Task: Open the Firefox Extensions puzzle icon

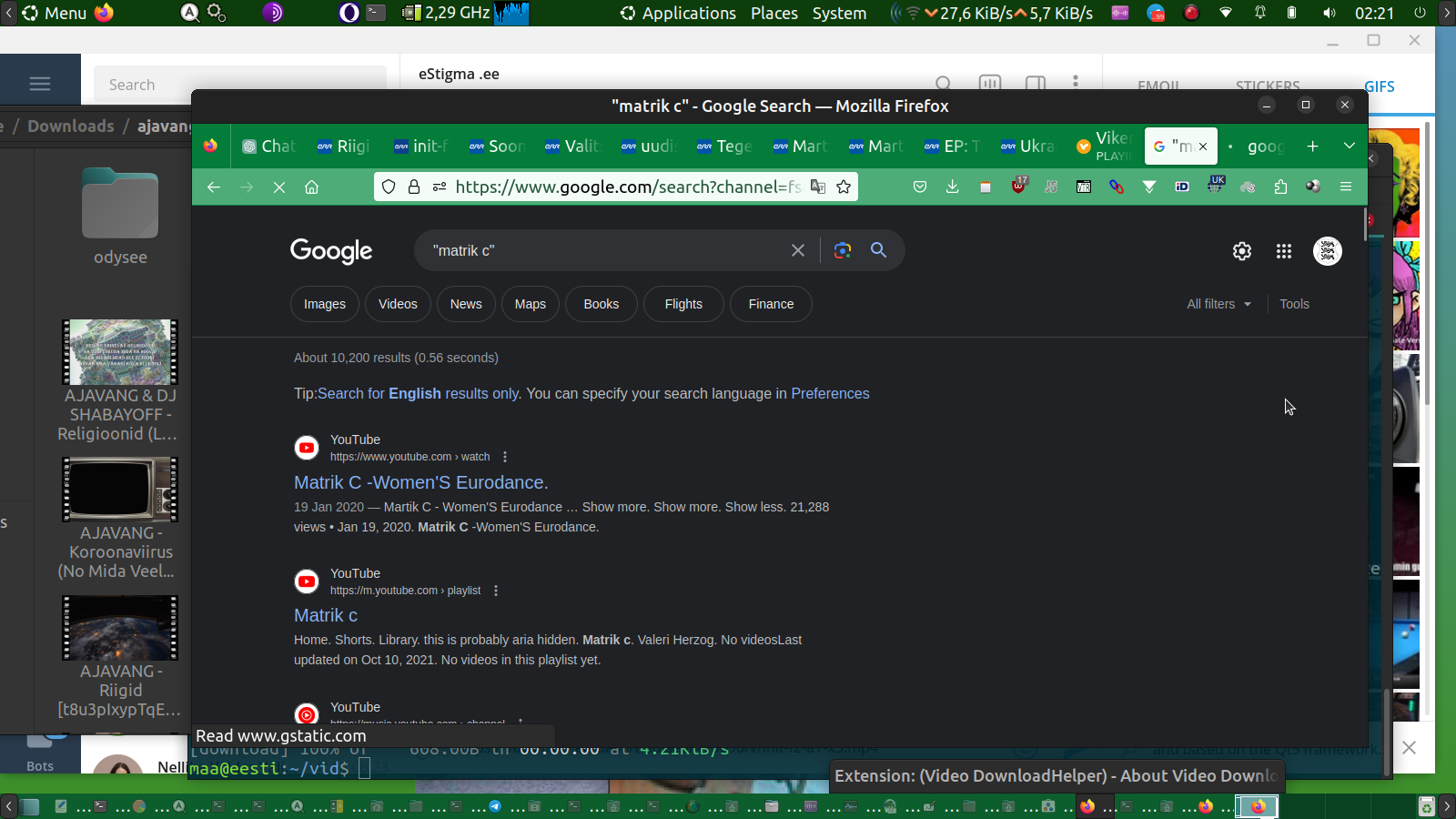Action: tap(1280, 187)
